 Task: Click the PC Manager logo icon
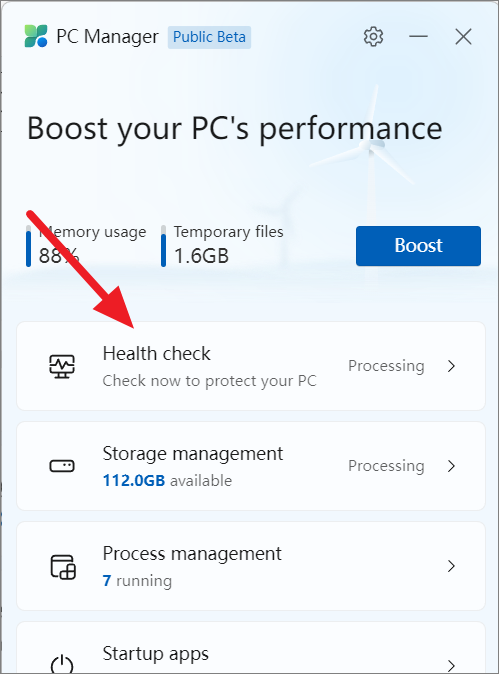[x=36, y=36]
